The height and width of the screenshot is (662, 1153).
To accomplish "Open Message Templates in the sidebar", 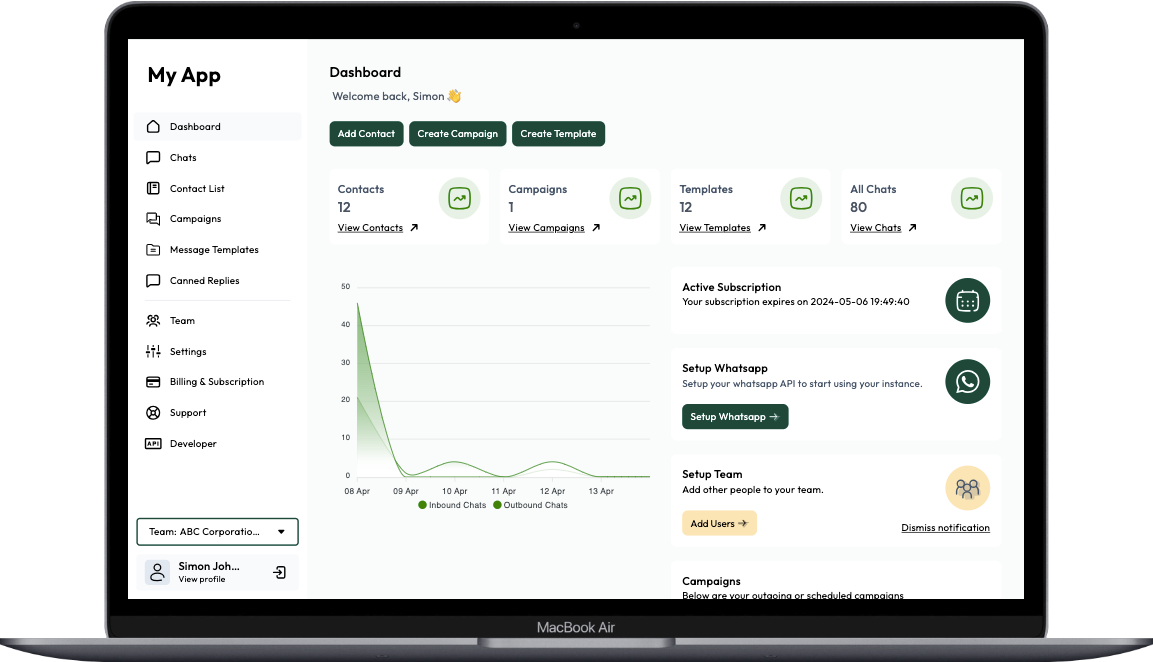I will click(214, 249).
